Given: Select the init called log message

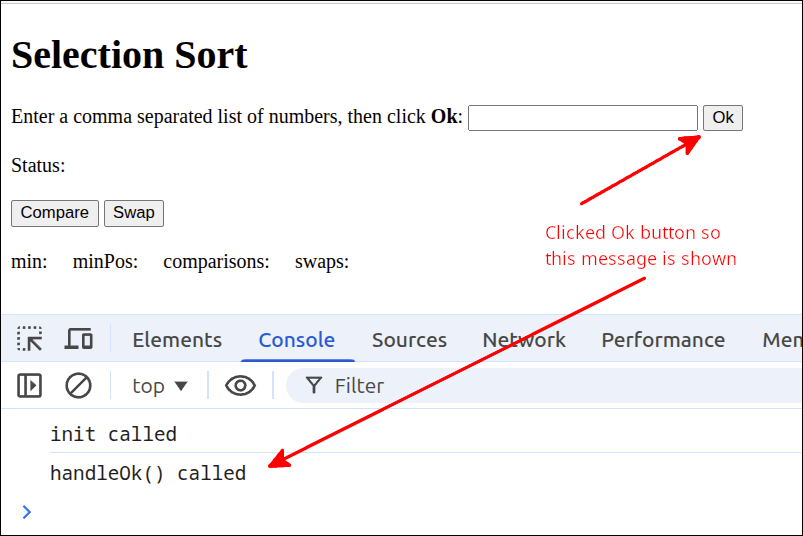Looking at the screenshot, I should (x=113, y=434).
